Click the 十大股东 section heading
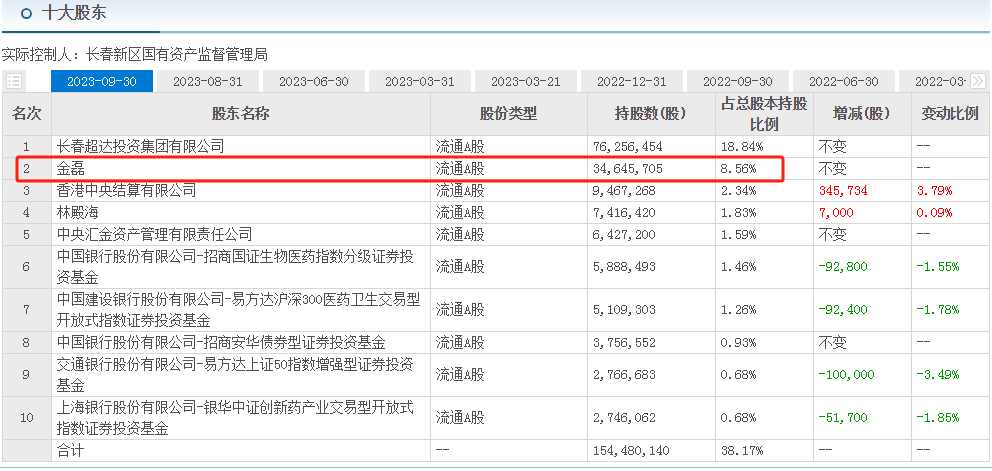Image resolution: width=992 pixels, height=471 pixels. 73,13
